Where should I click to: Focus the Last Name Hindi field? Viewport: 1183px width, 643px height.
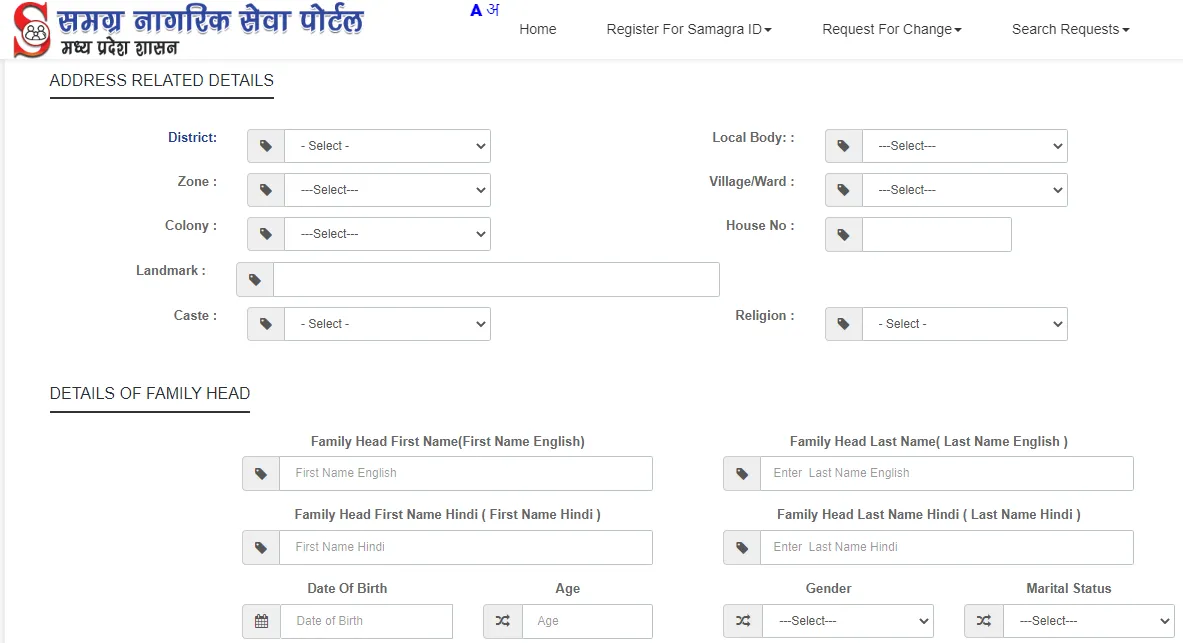(x=947, y=547)
